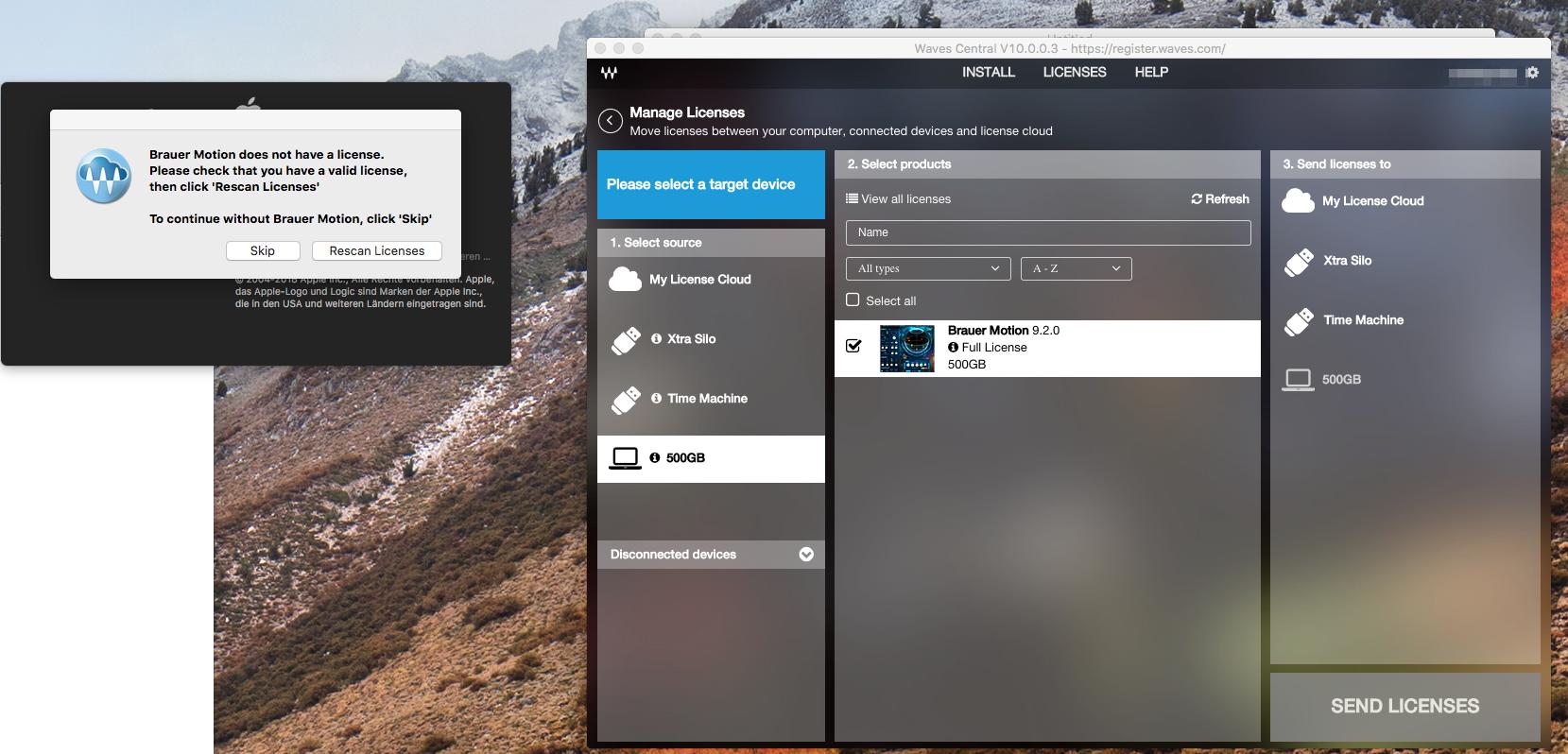Image resolution: width=1568 pixels, height=754 pixels.
Task: Click the list icon beside View all licenses
Action: (852, 199)
